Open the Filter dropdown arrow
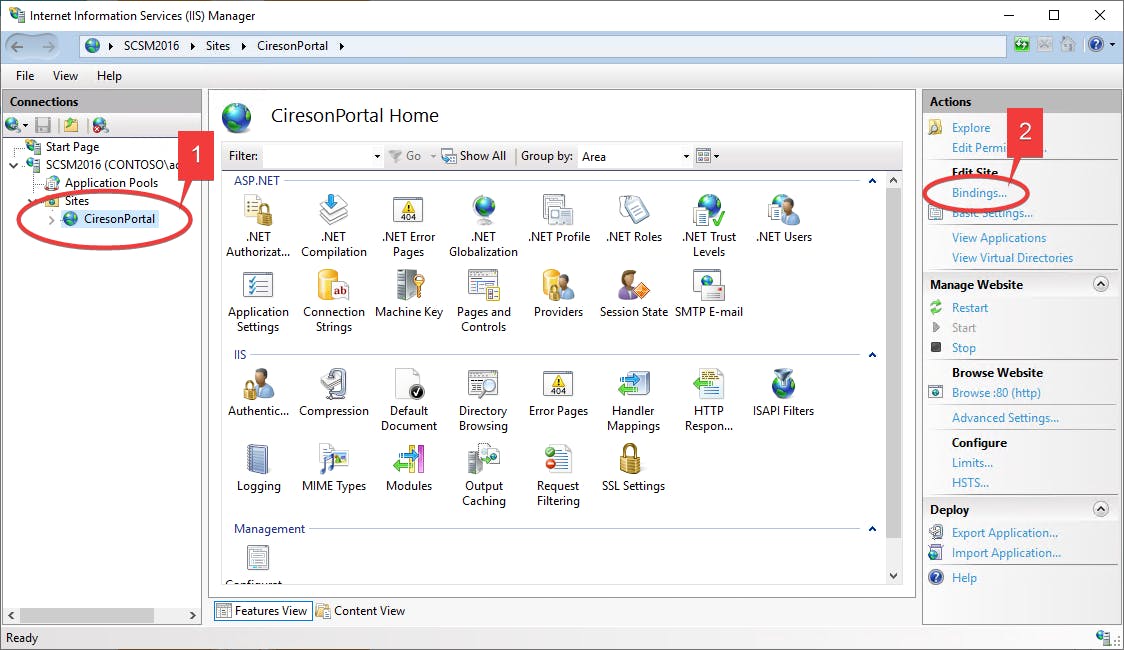 click(377, 156)
